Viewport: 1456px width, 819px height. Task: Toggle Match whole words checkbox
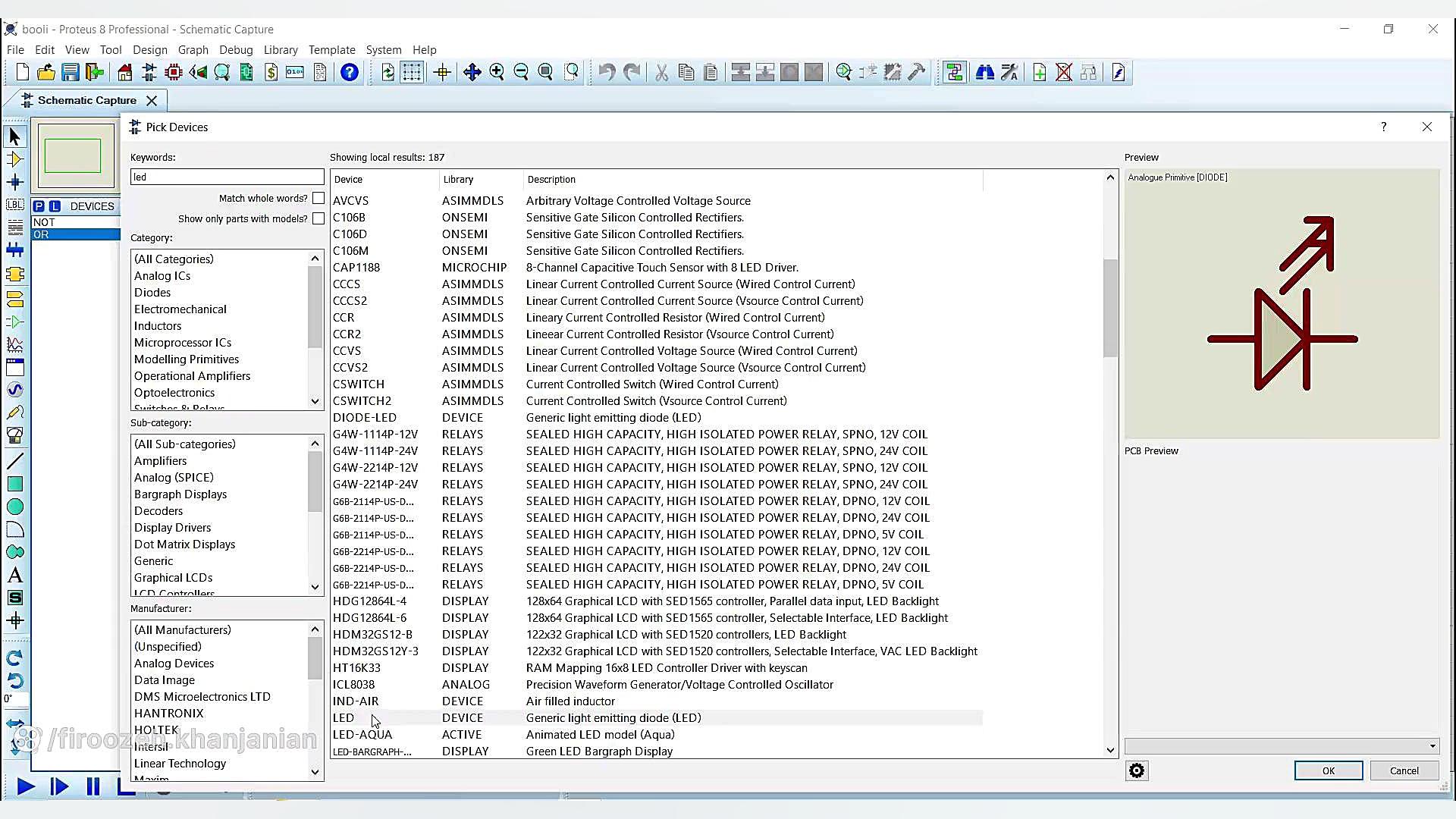[318, 198]
